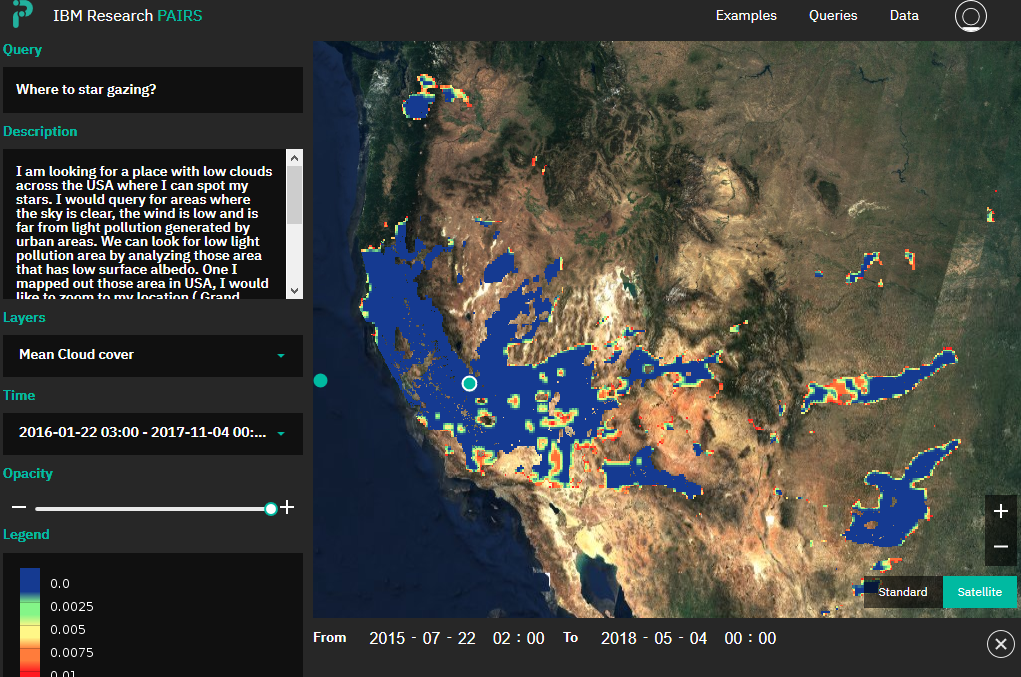Zoom in the map with plus button
1021x677 pixels.
[1001, 512]
